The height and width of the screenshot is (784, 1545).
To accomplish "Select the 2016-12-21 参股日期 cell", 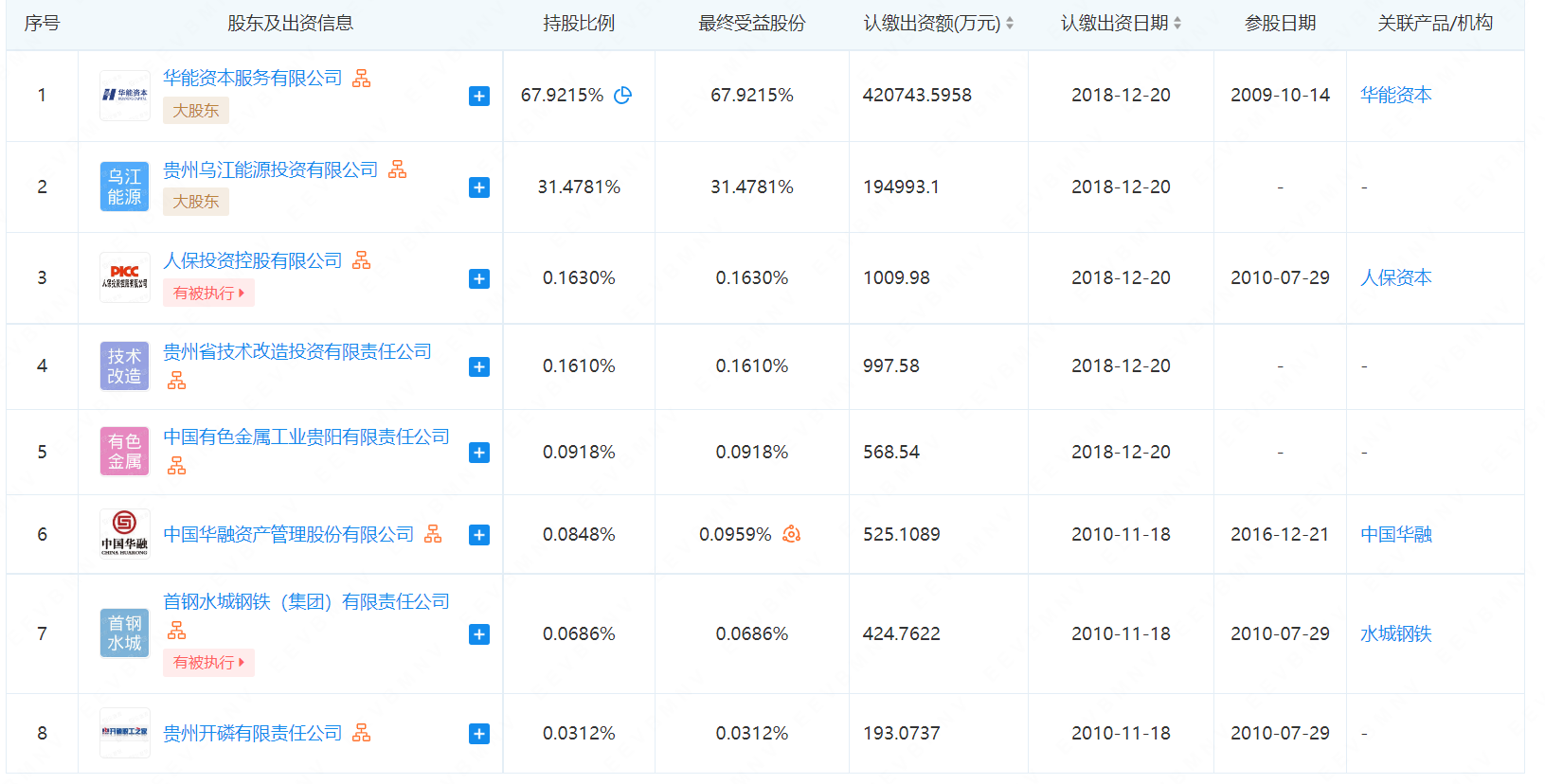I will pyautogui.click(x=1280, y=535).
